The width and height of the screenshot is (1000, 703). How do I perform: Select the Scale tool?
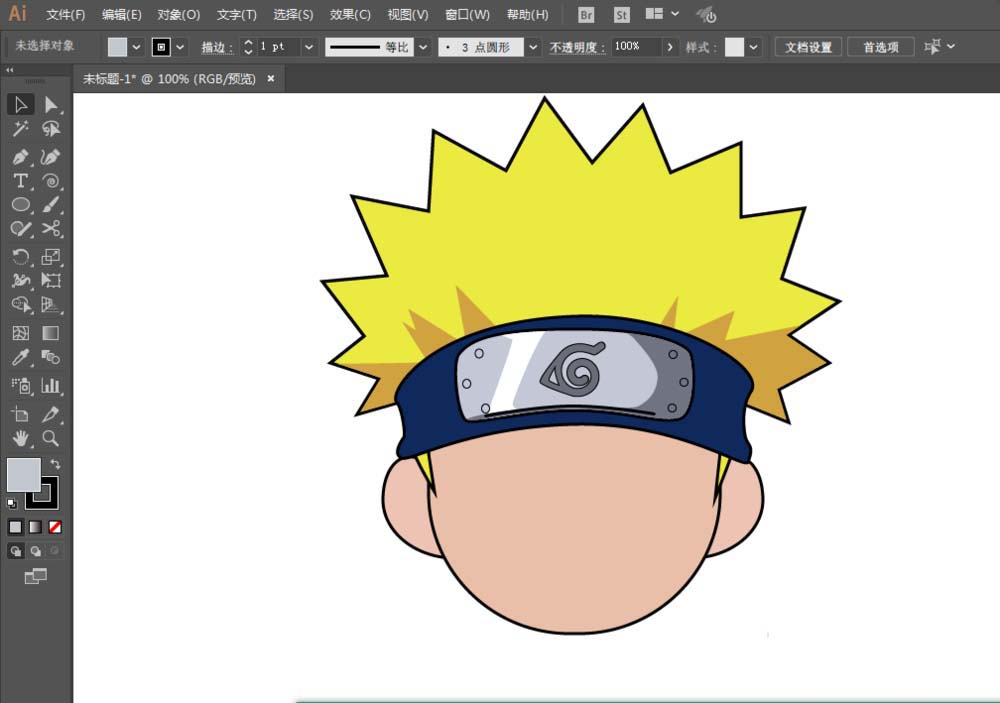(51, 256)
